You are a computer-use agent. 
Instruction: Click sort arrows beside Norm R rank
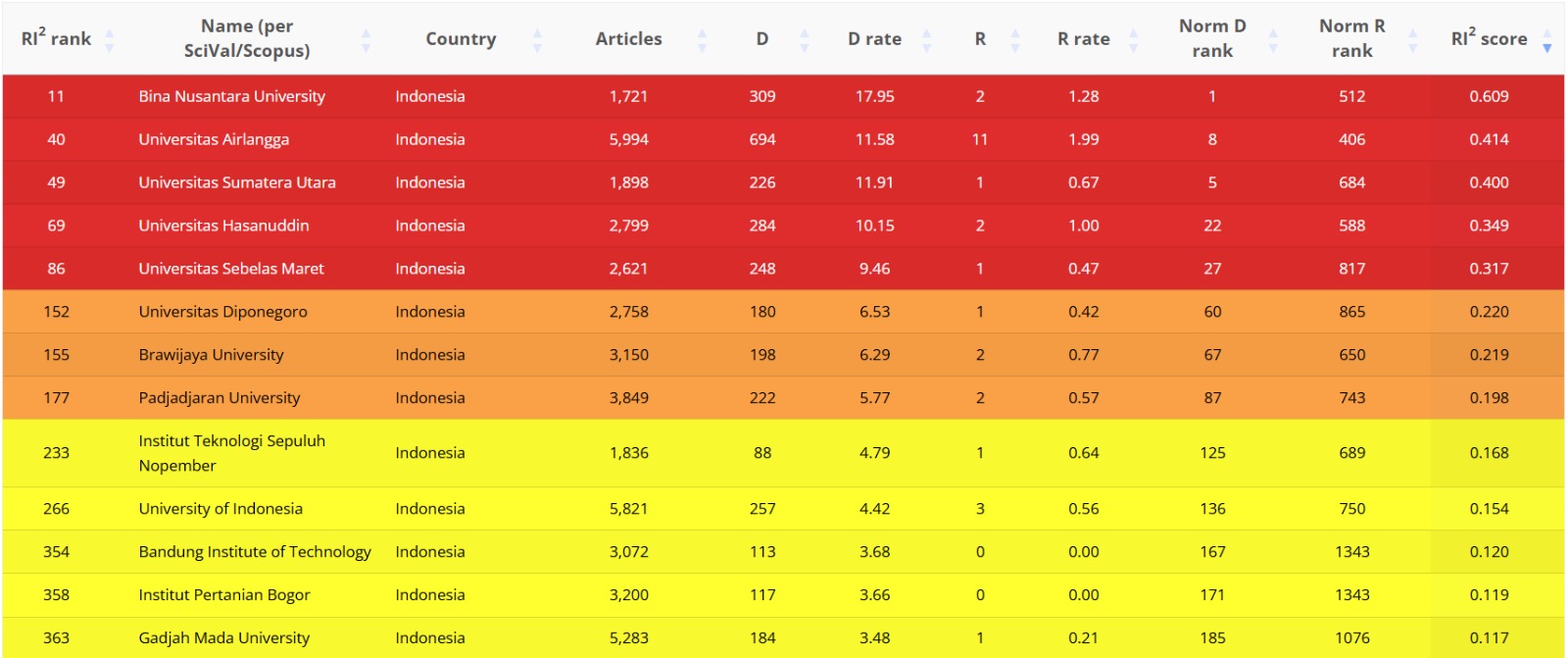pyautogui.click(x=1412, y=39)
